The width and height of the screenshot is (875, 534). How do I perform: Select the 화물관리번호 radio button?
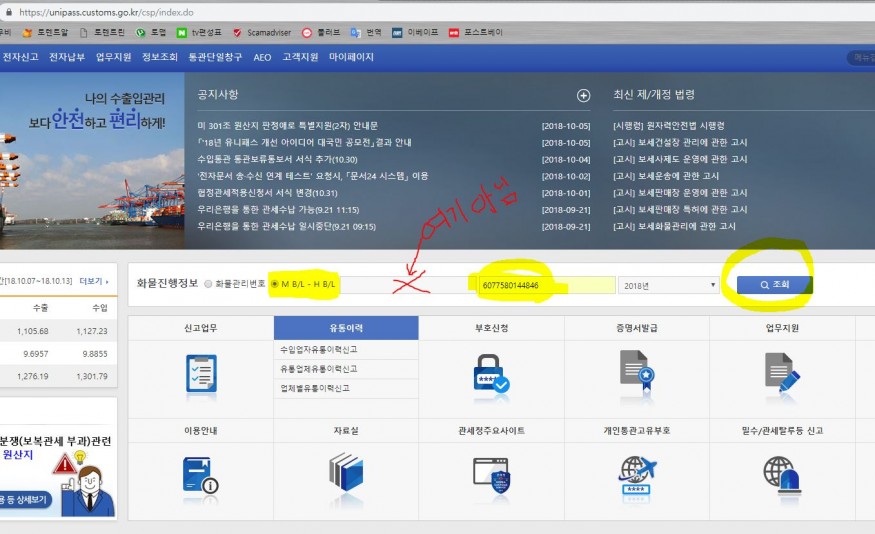tap(208, 284)
